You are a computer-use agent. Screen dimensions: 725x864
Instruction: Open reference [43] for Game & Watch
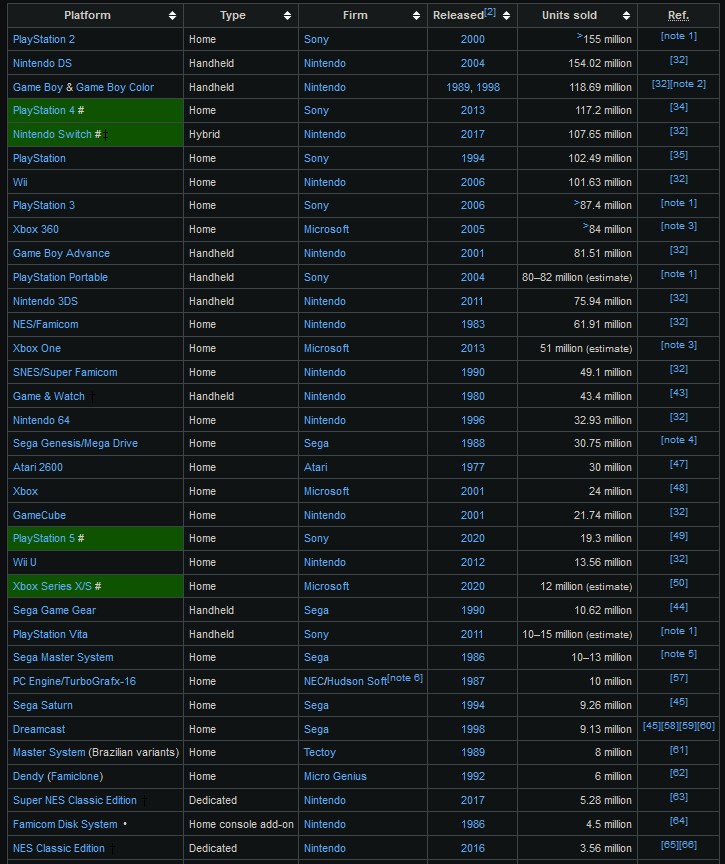(679, 393)
